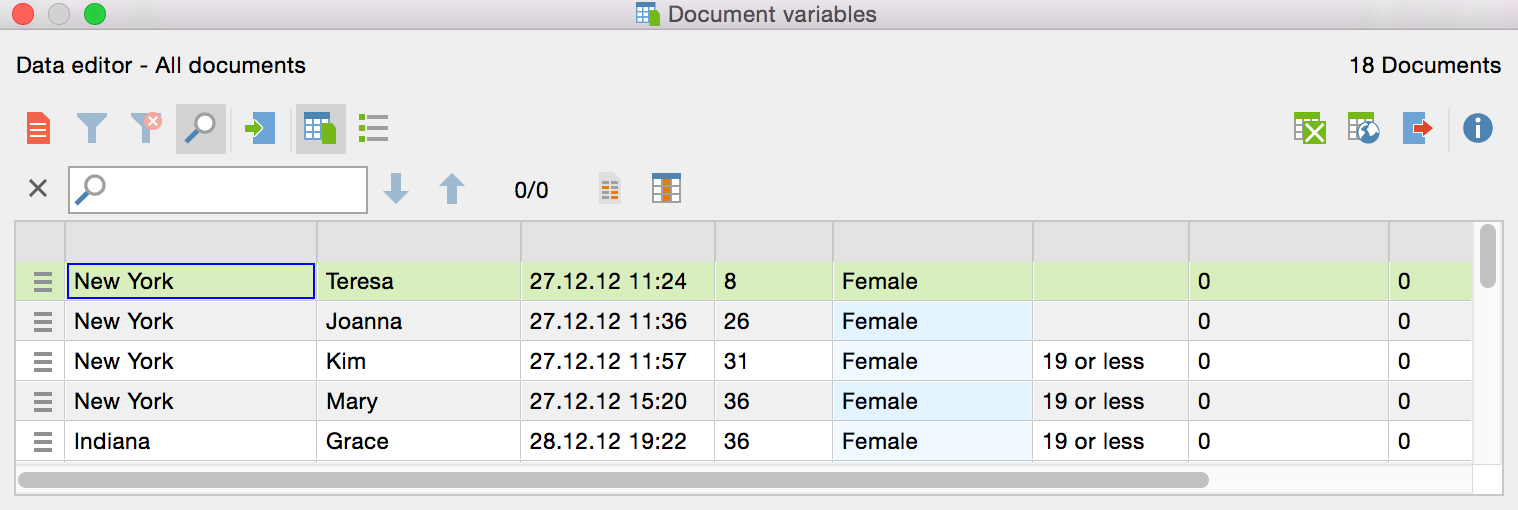Viewport: 1518px width, 510px height.
Task: Click inside the search text field
Action: [230, 189]
